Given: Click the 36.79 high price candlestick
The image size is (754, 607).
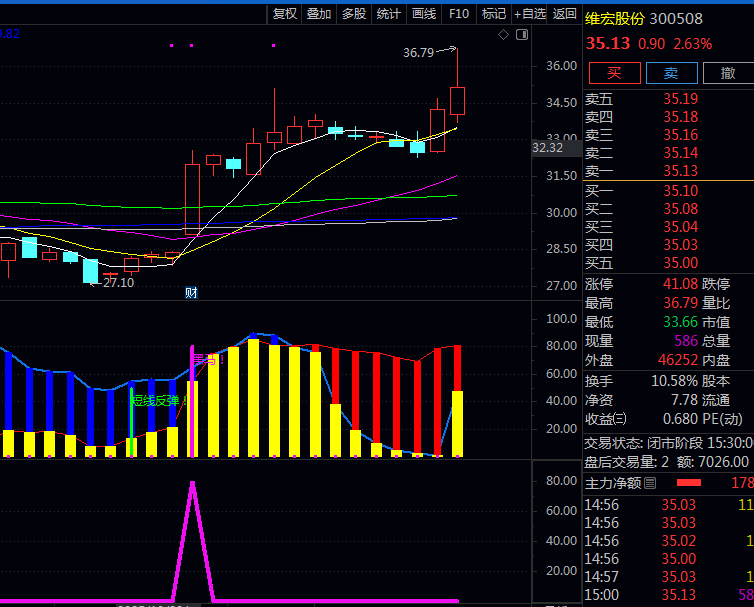Looking at the screenshot, I should click(x=457, y=100).
